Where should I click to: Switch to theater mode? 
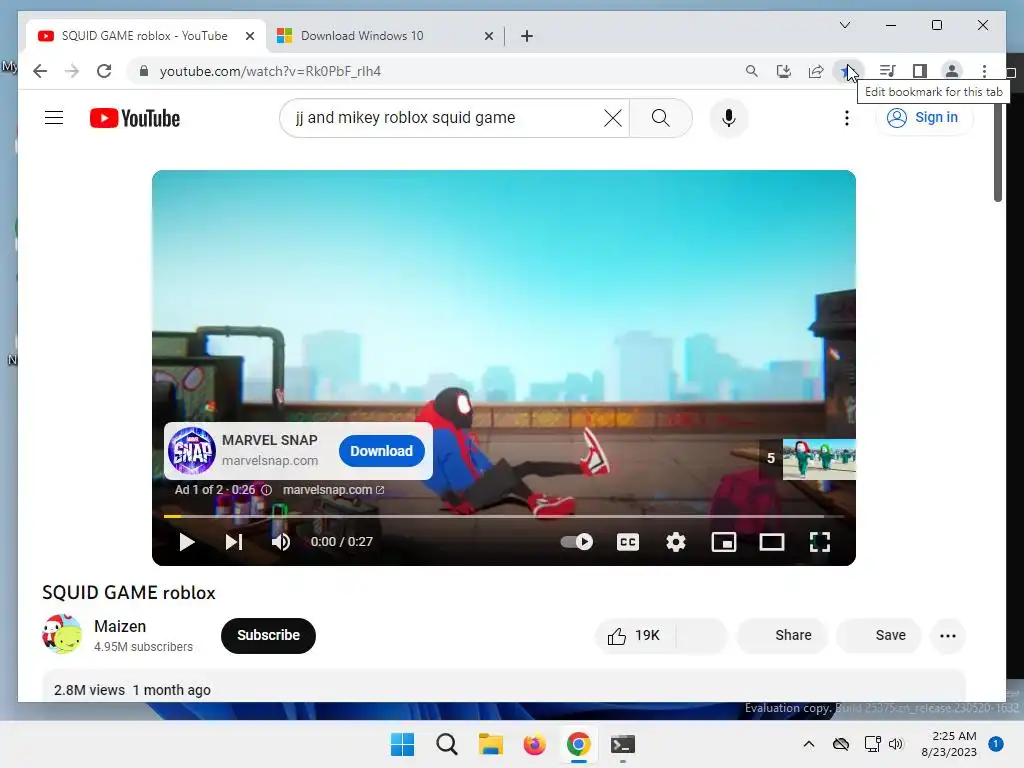(x=771, y=542)
